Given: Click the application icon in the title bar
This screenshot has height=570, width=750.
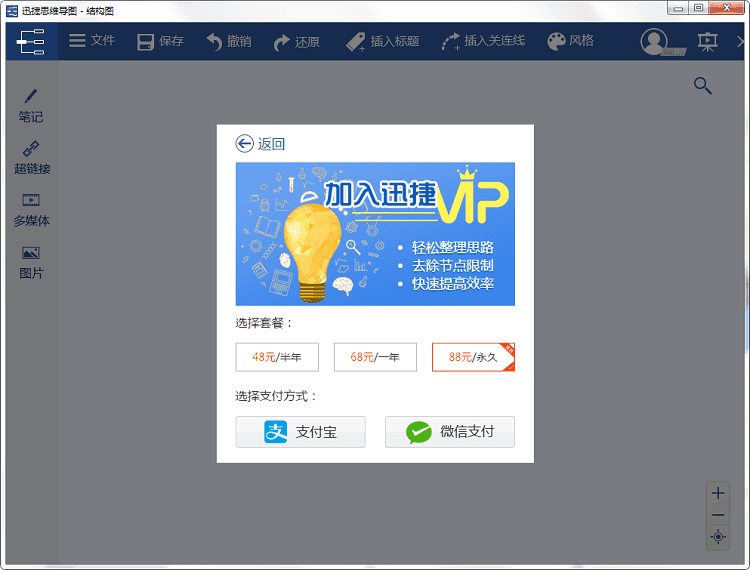Looking at the screenshot, I should (12, 11).
